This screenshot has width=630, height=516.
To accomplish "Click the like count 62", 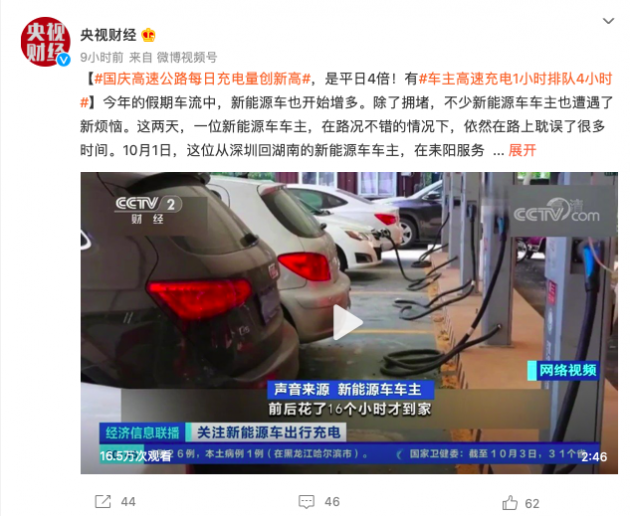I will 532,503.
